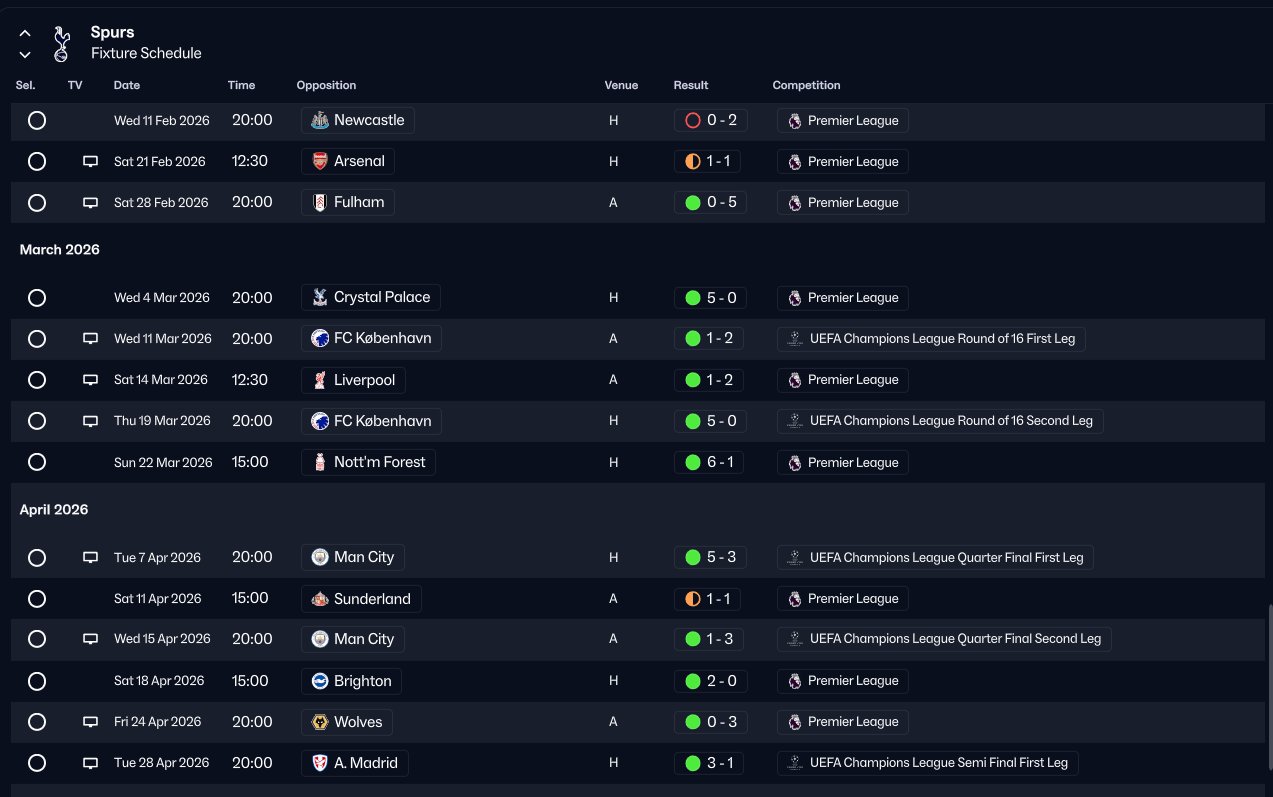Click the Spurs club crest icon
Image resolution: width=1273 pixels, height=797 pixels.
pos(61,43)
